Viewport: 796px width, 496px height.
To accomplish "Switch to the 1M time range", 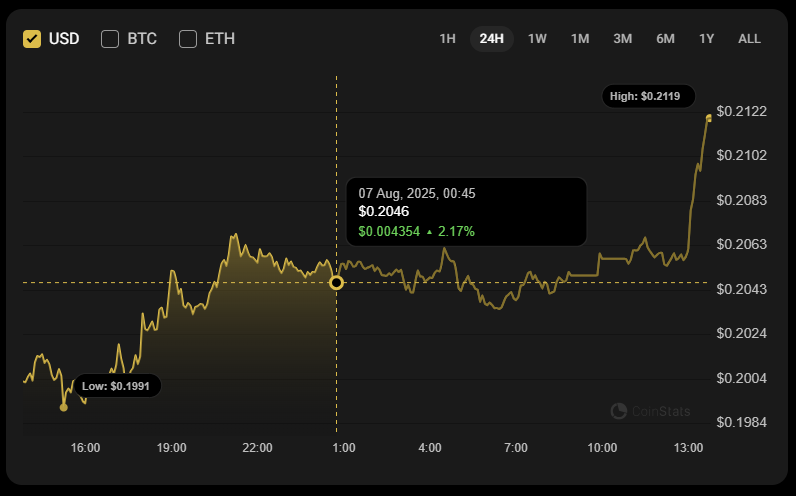I will pyautogui.click(x=580, y=39).
